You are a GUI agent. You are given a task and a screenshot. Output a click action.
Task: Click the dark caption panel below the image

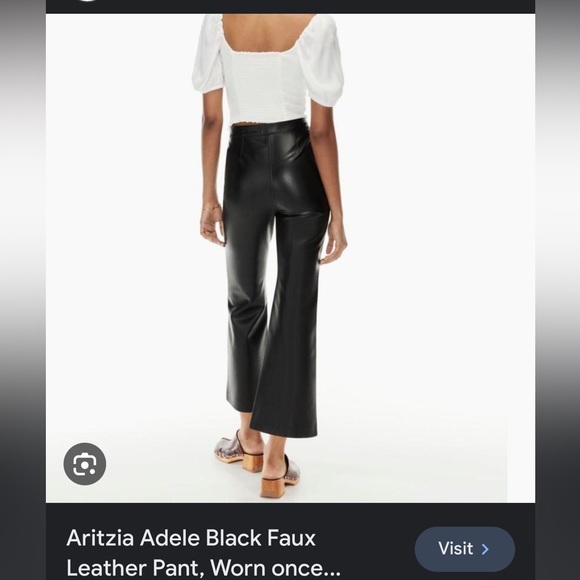[290, 542]
